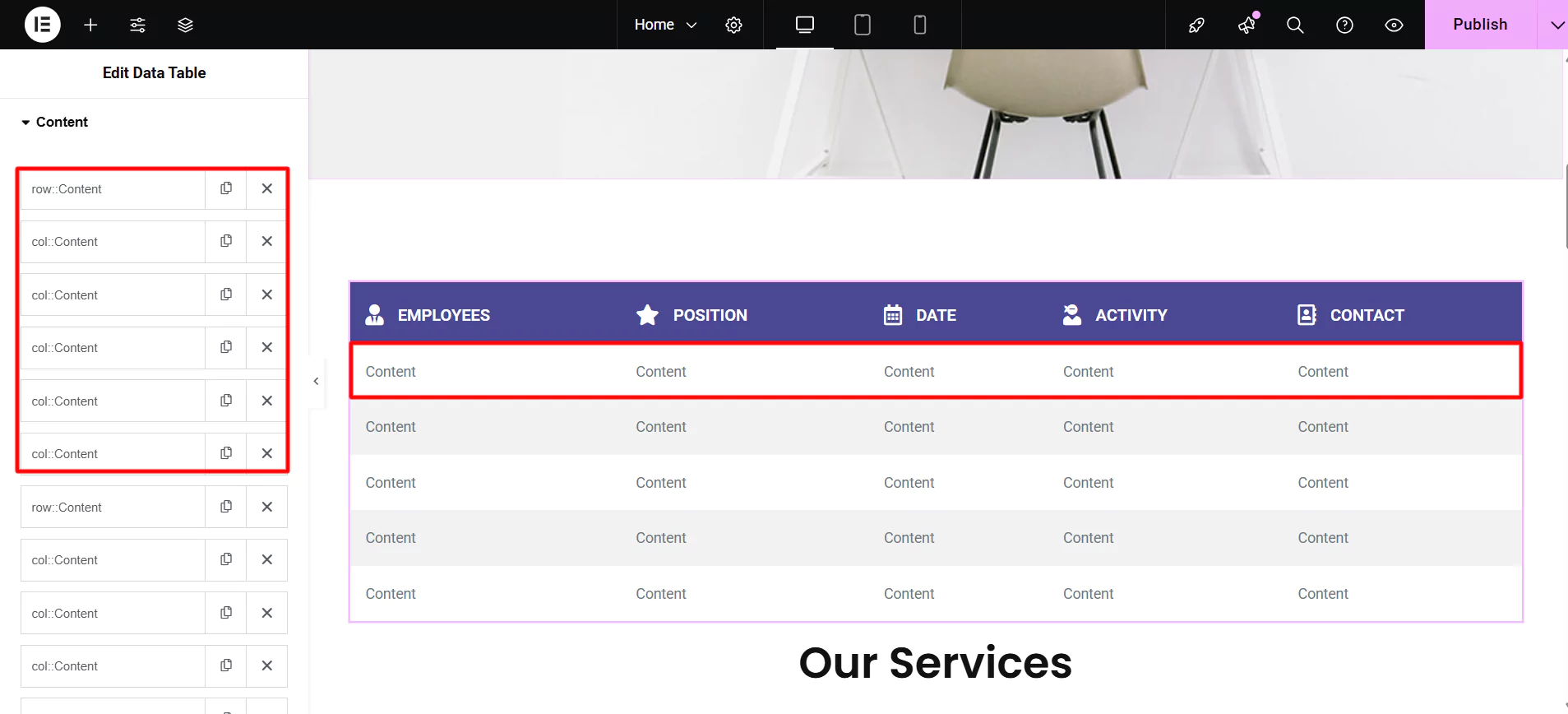Preview changes with the eye icon
Screen dimensions: 1568x714
click(1394, 25)
